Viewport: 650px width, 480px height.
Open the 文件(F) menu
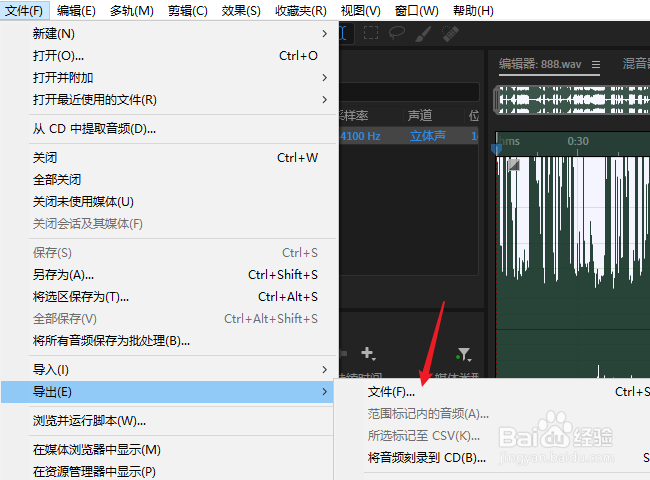coord(24,10)
